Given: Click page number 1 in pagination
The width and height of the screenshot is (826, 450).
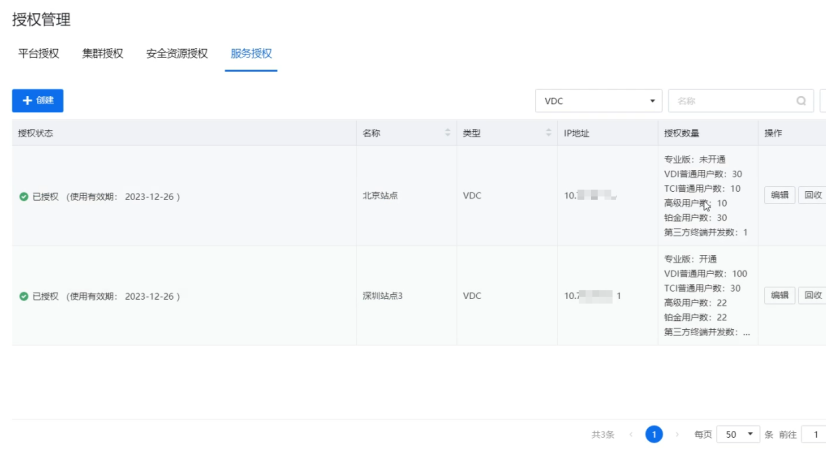Looking at the screenshot, I should [x=654, y=435].
